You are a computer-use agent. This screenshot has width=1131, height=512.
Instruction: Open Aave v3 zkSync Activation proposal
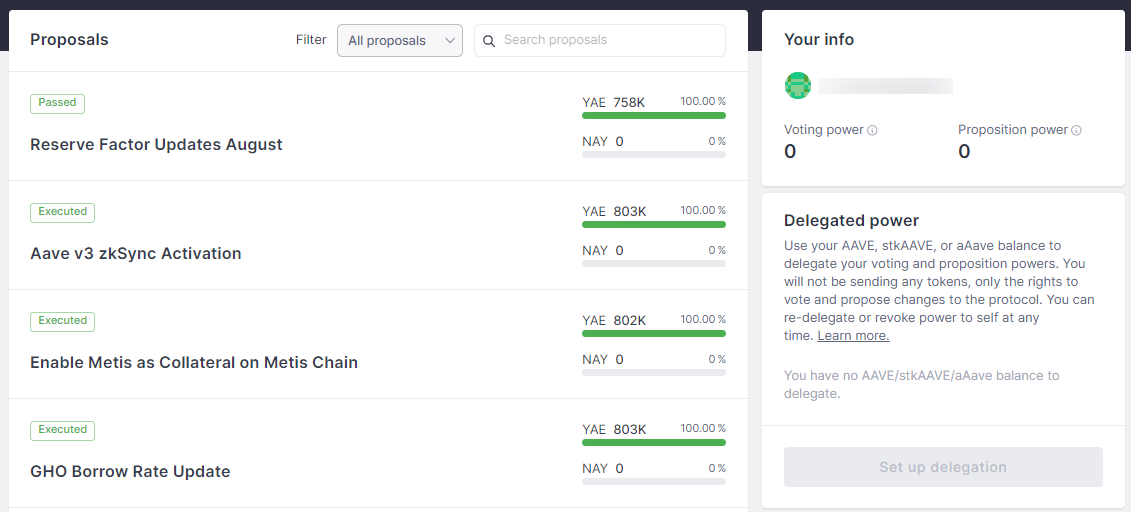136,254
